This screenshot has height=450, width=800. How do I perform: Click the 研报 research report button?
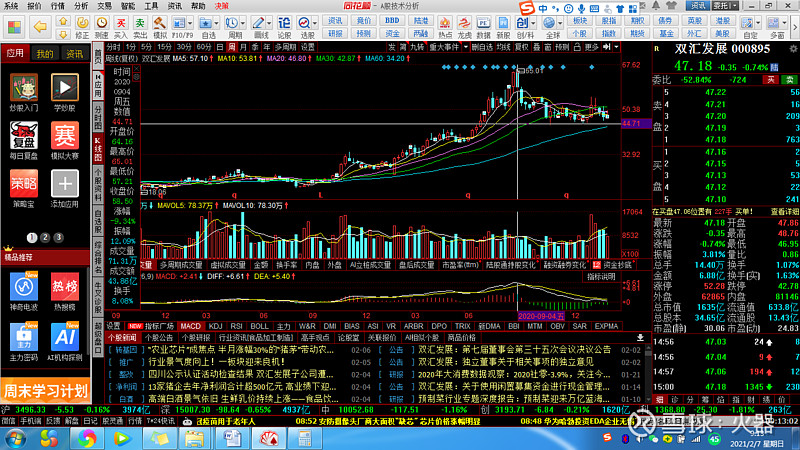coord(335,34)
